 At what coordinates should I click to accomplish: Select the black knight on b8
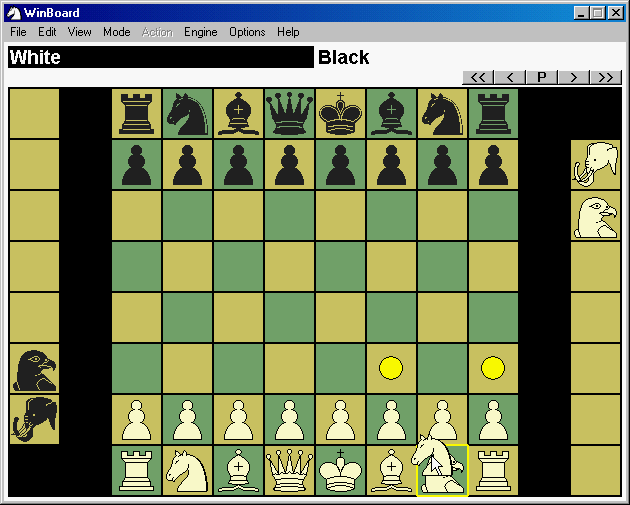(x=188, y=114)
